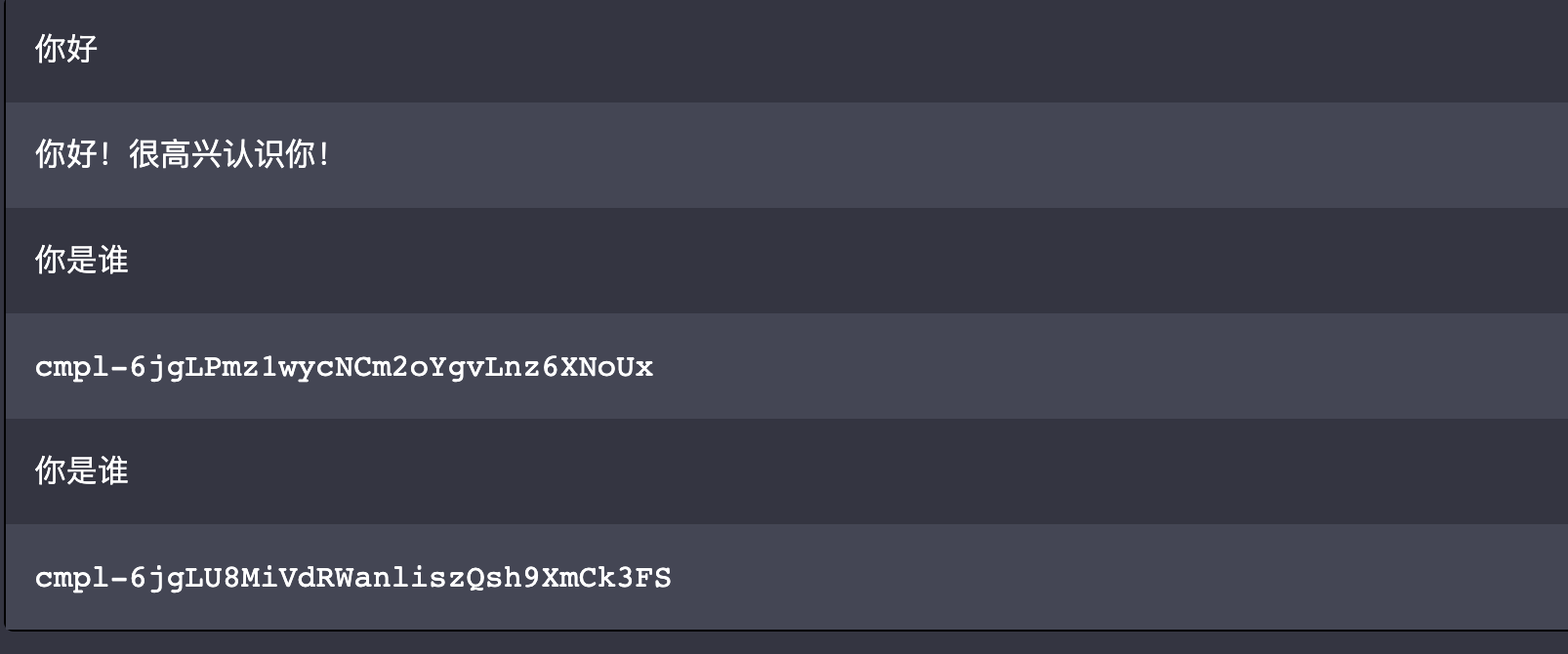Select the '你好！很高兴认识你！' reply text
Image resolution: width=1568 pixels, height=654 pixels.
(184, 154)
